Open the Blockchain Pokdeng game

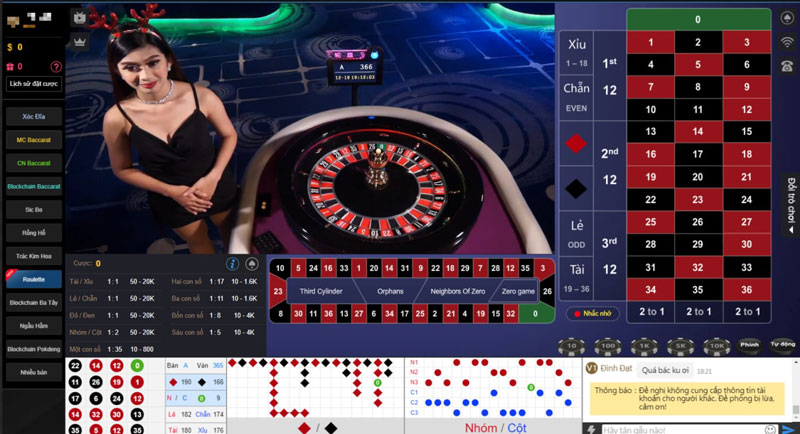34,349
